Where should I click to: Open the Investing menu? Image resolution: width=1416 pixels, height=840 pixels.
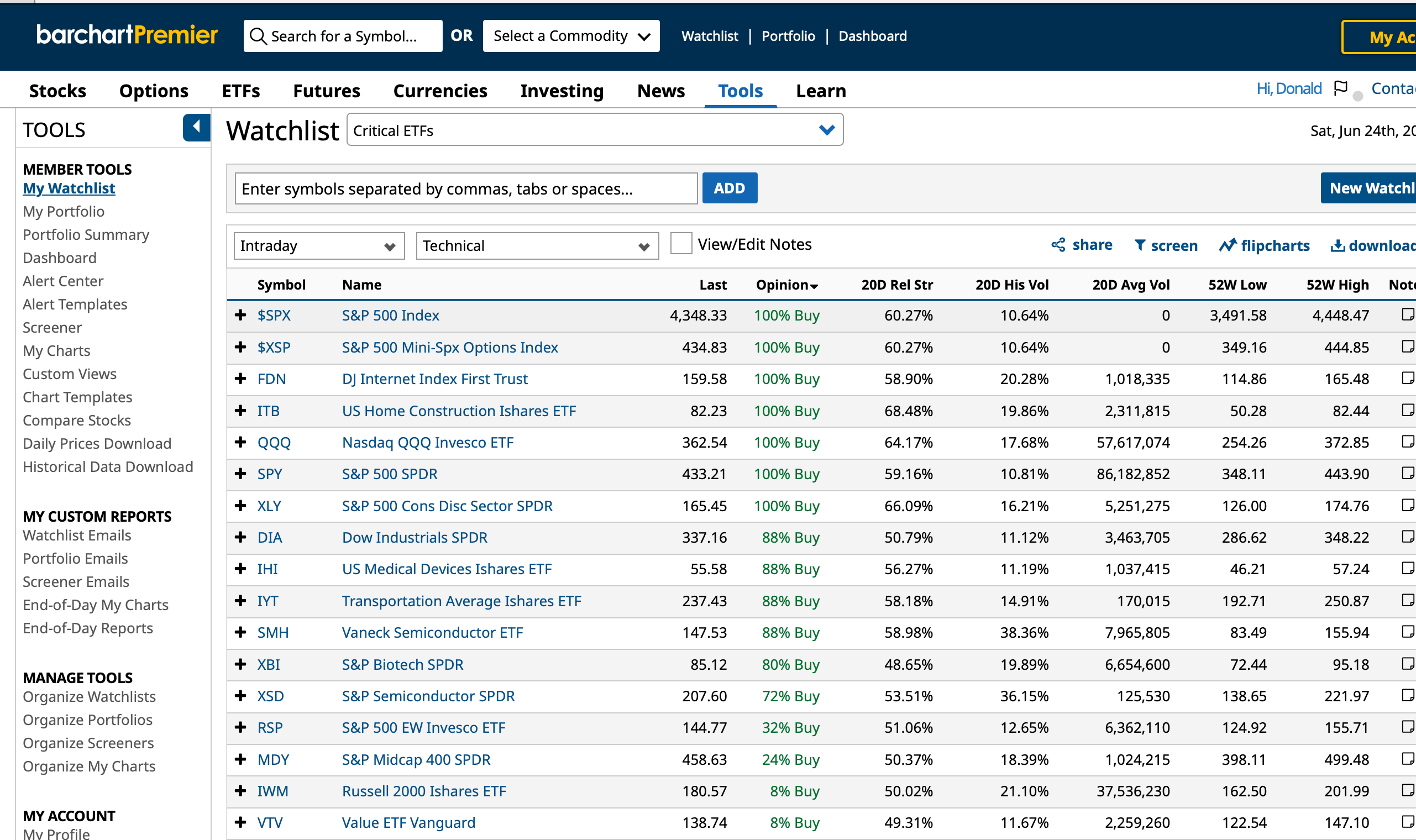pos(562,91)
